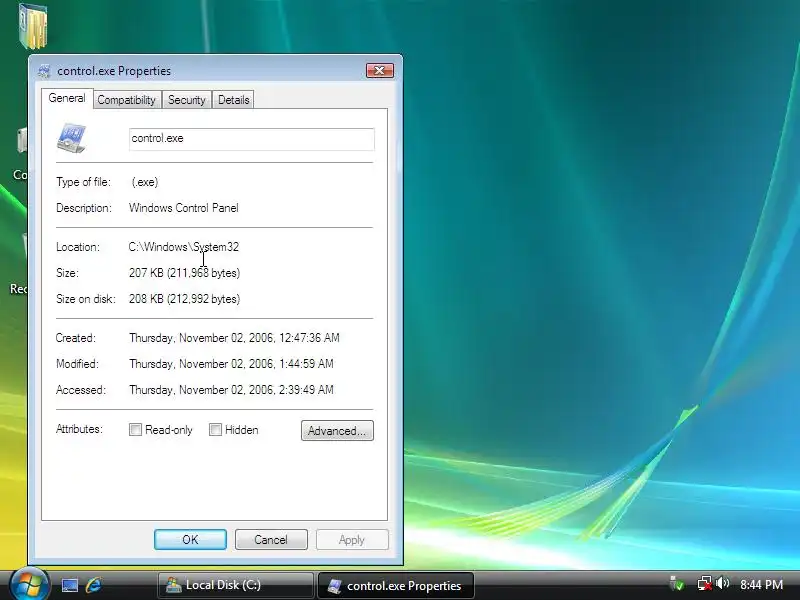The height and width of the screenshot is (600, 800).
Task: Switch to Local Disk (C:) taskbar button
Action: point(236,585)
